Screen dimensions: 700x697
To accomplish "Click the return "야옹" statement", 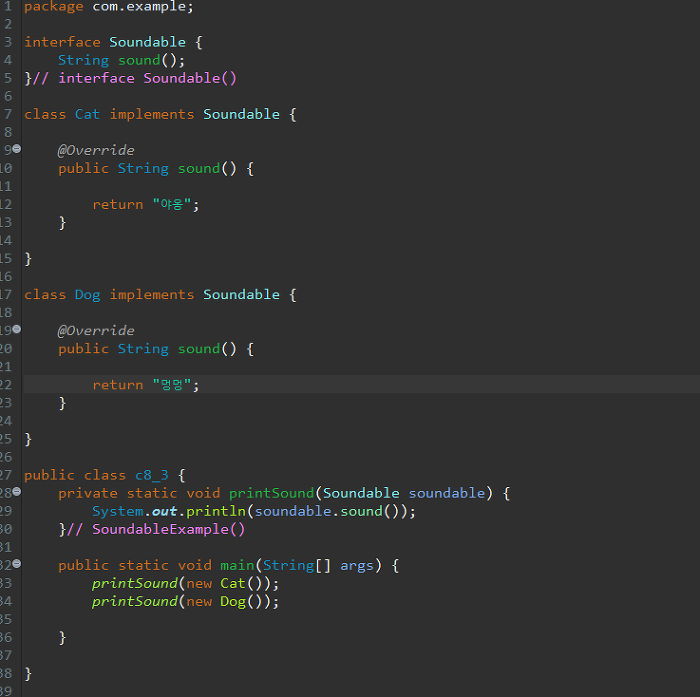I will pos(146,205).
